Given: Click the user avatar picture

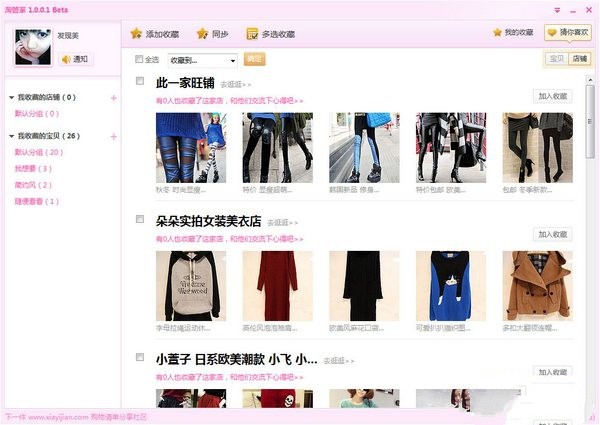Looking at the screenshot, I should tap(33, 47).
